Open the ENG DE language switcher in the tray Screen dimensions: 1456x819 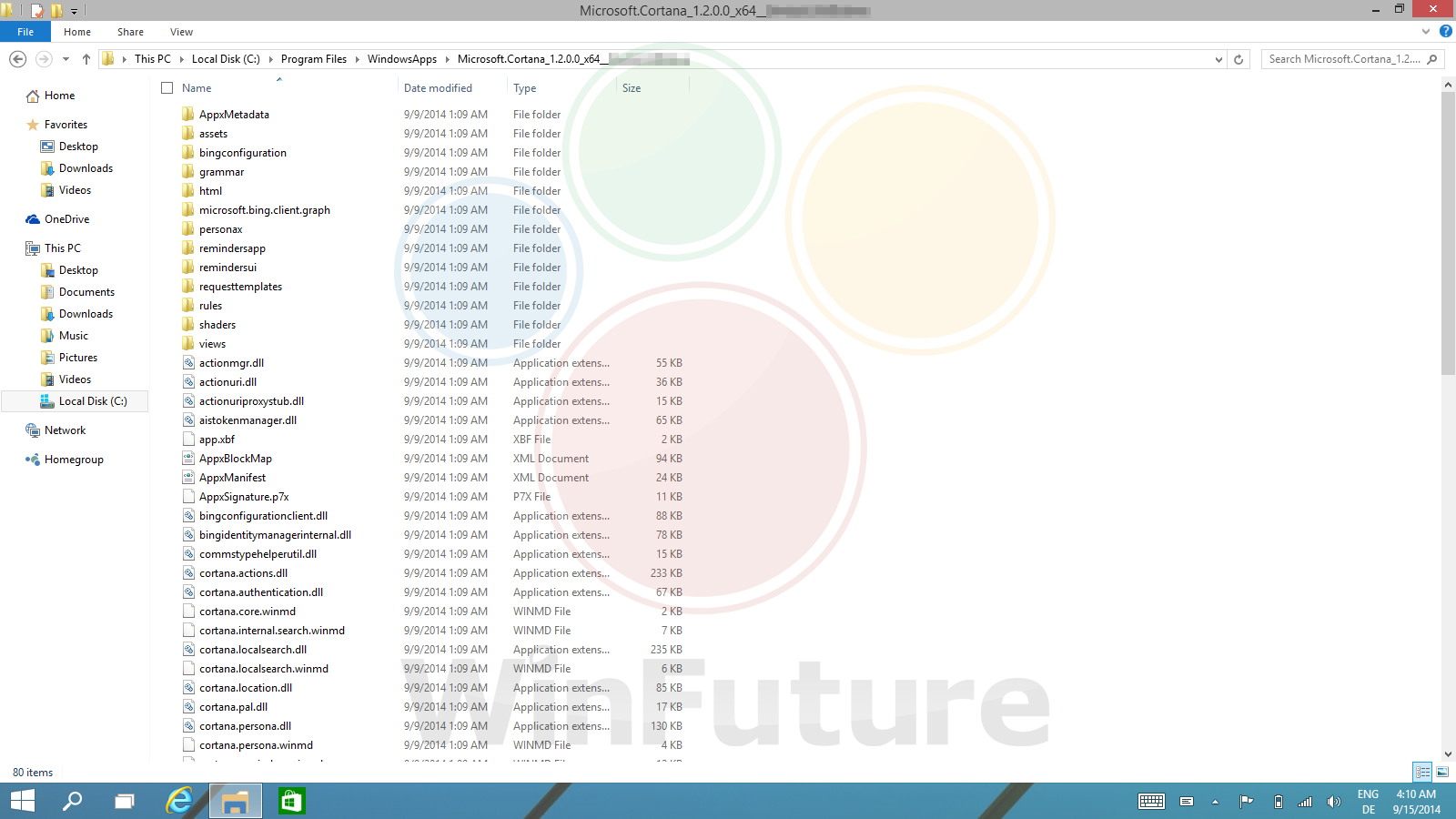pyautogui.click(x=1368, y=802)
